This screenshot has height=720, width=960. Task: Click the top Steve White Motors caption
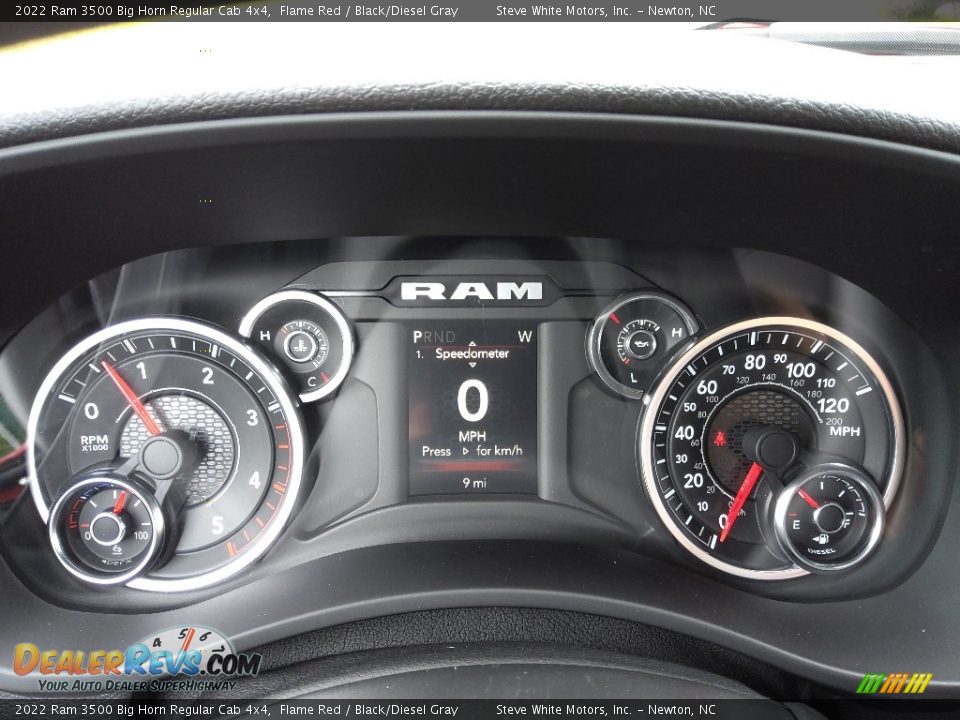[606, 10]
